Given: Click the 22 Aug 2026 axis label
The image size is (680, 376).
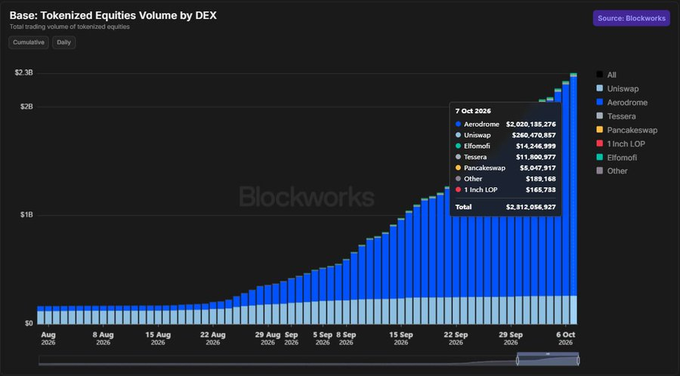Looking at the screenshot, I should click(x=213, y=338).
